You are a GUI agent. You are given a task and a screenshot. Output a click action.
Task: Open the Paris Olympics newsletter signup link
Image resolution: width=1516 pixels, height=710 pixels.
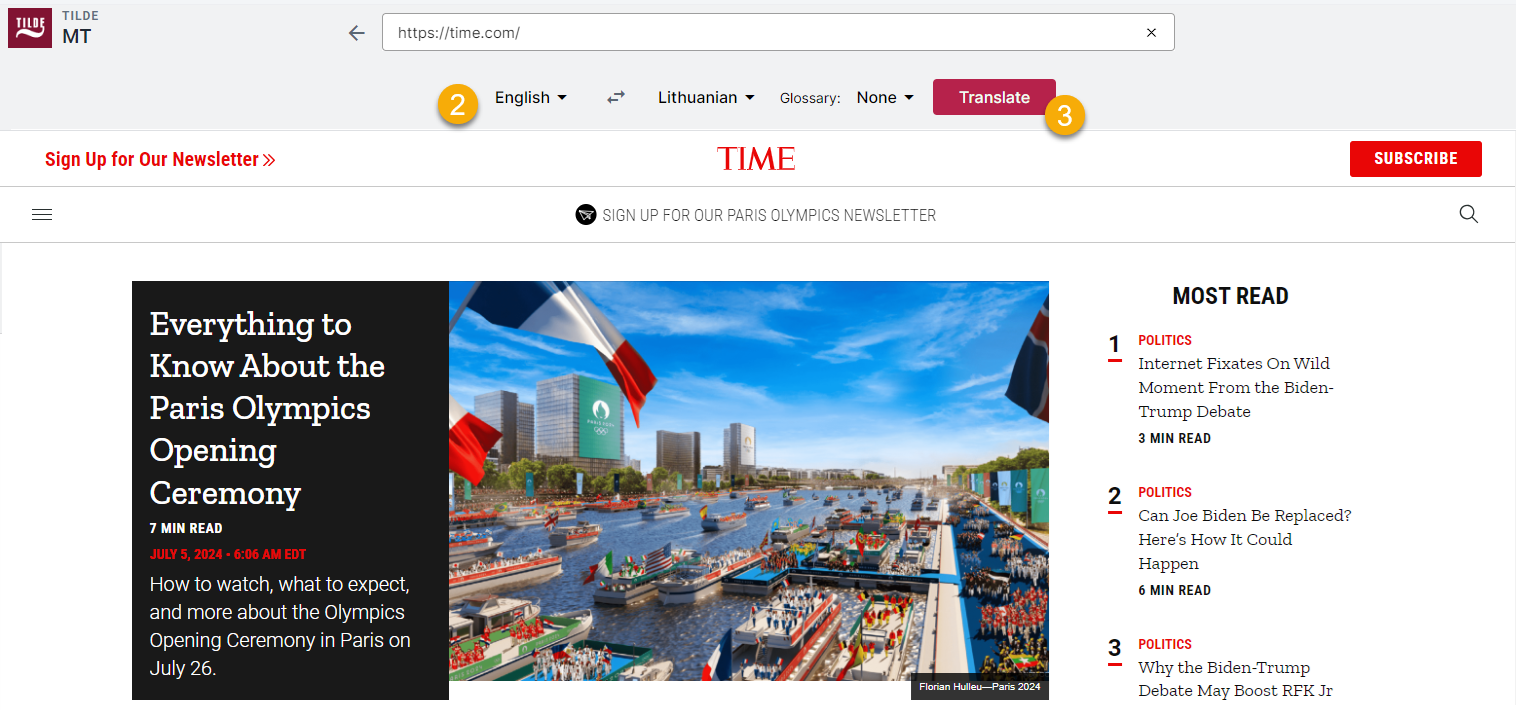(x=769, y=215)
